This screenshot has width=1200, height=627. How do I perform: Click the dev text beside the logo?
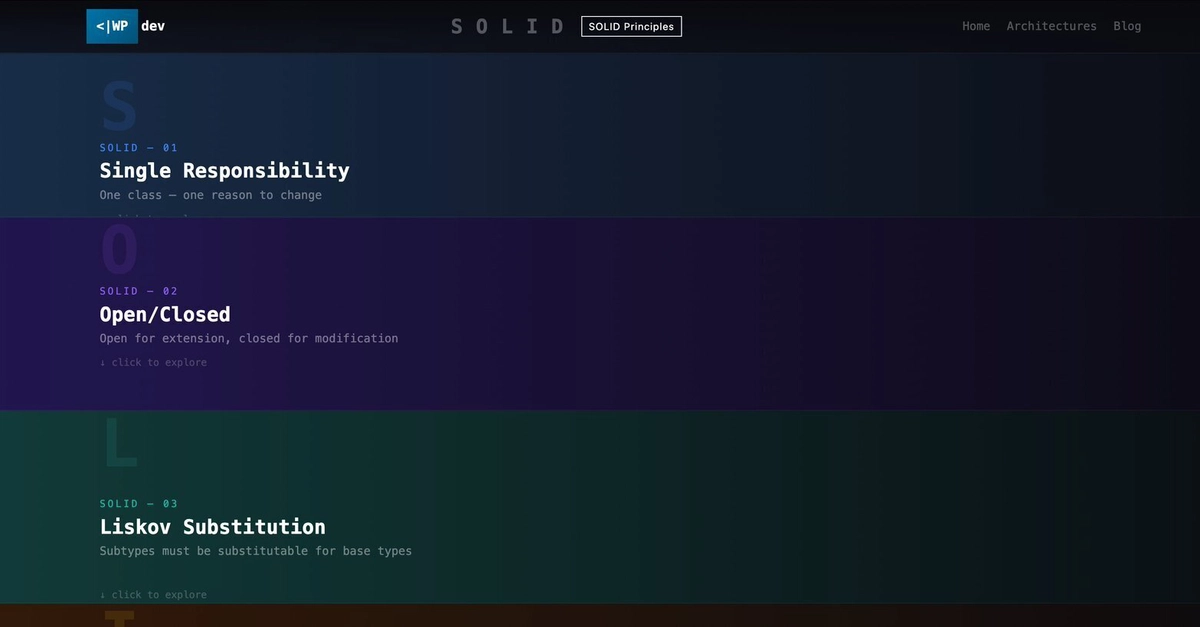(153, 26)
